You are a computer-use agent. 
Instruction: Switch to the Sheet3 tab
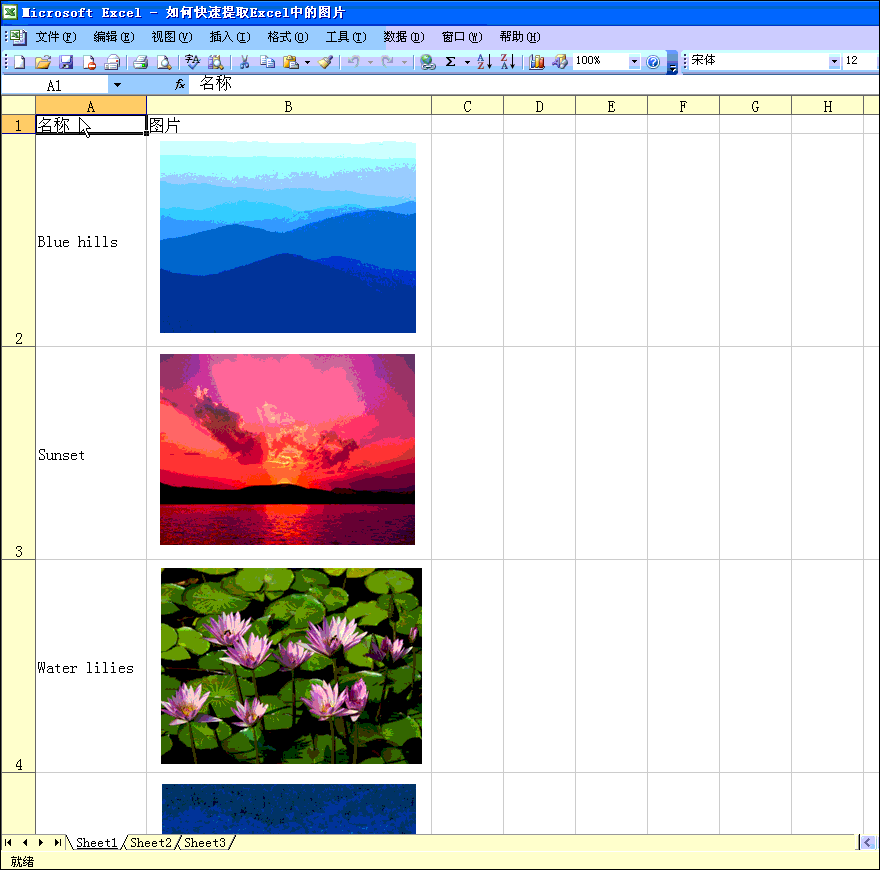click(205, 843)
